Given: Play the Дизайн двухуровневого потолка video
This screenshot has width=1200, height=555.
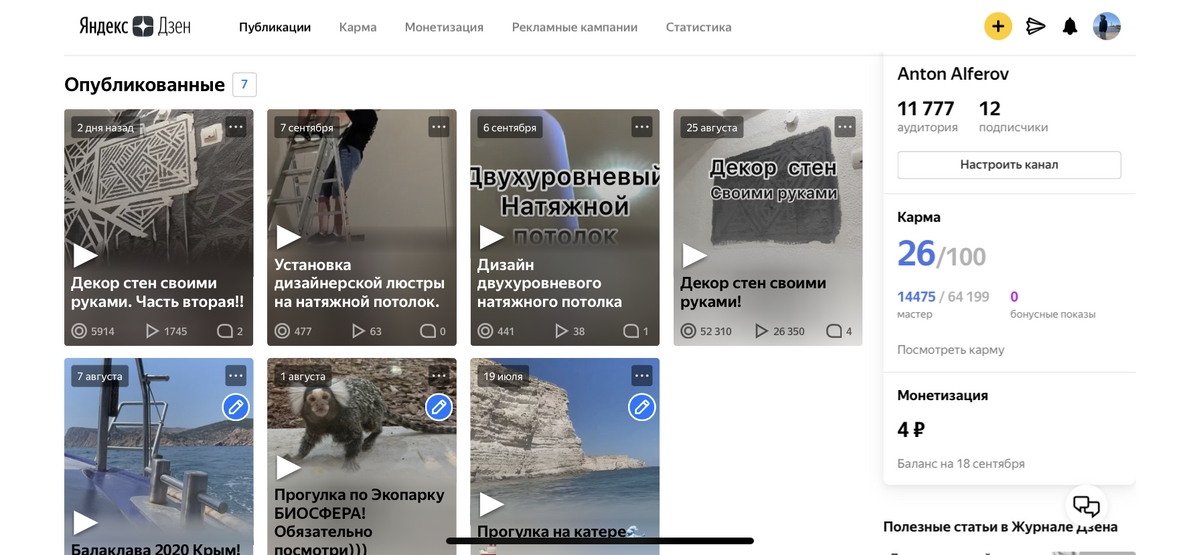Looking at the screenshot, I should tap(491, 237).
